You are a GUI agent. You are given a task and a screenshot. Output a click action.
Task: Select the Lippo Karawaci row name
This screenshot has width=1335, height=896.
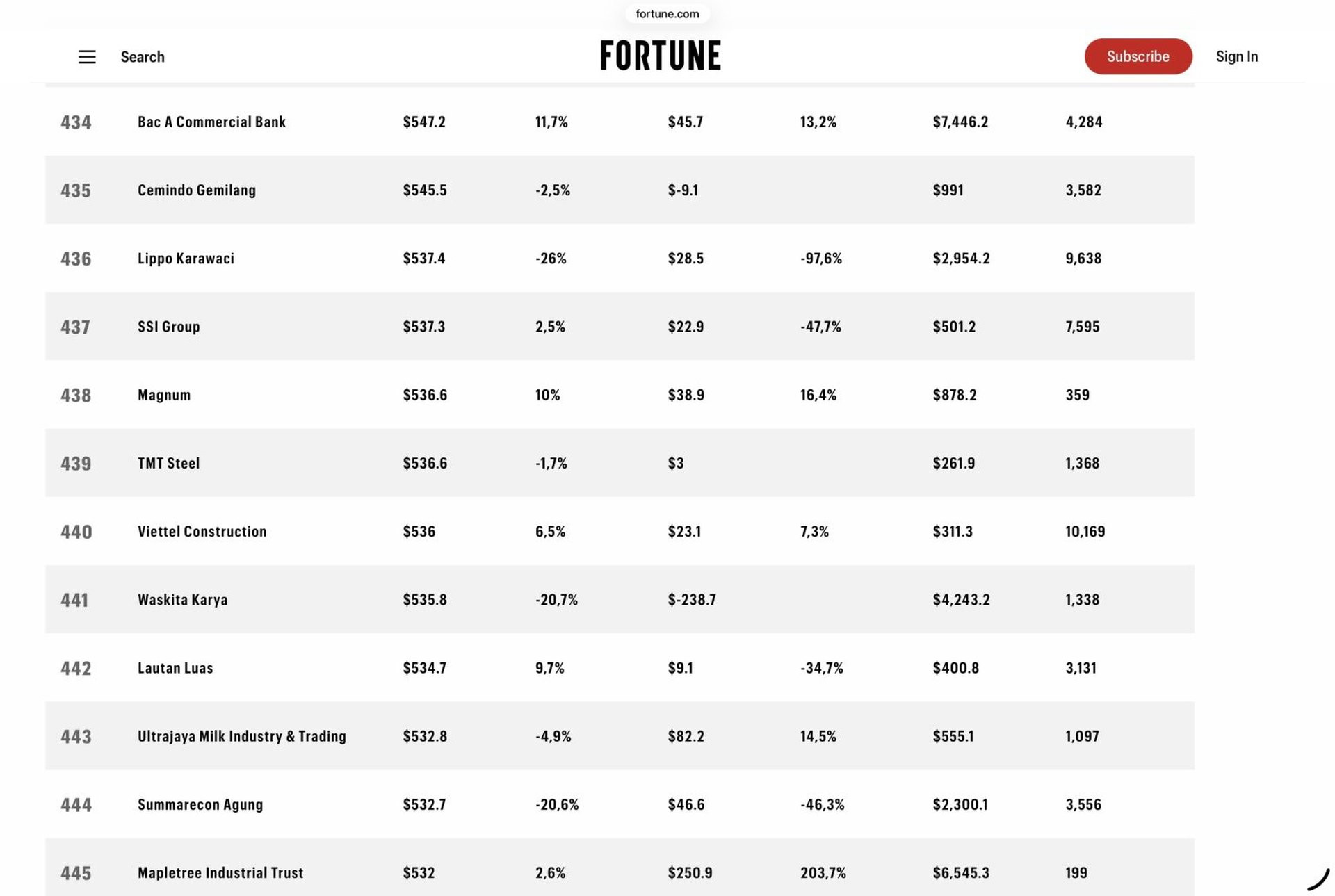pyautogui.click(x=186, y=259)
